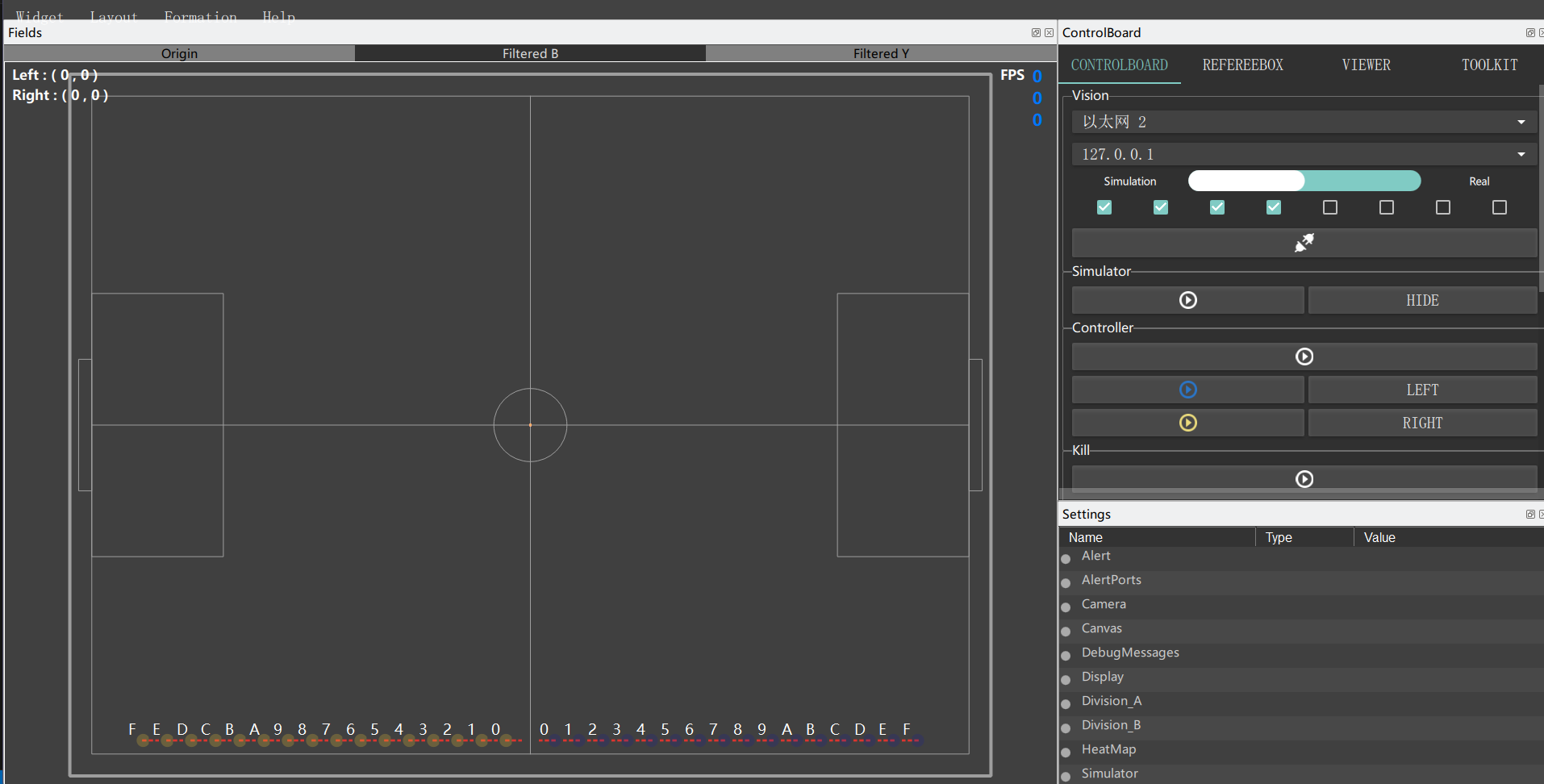Viewport: 1544px width, 784px height.
Task: Expand the Canvas settings row
Action: (1066, 631)
